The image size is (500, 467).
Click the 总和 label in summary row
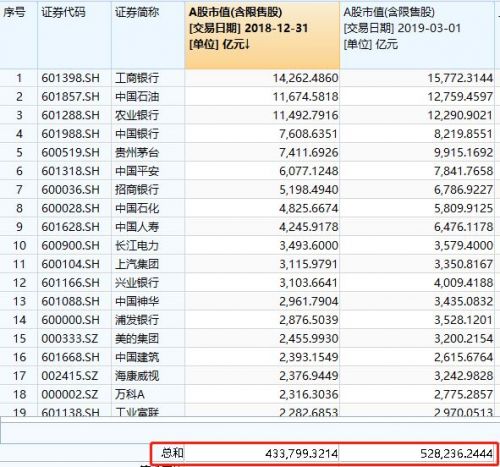[x=172, y=453]
